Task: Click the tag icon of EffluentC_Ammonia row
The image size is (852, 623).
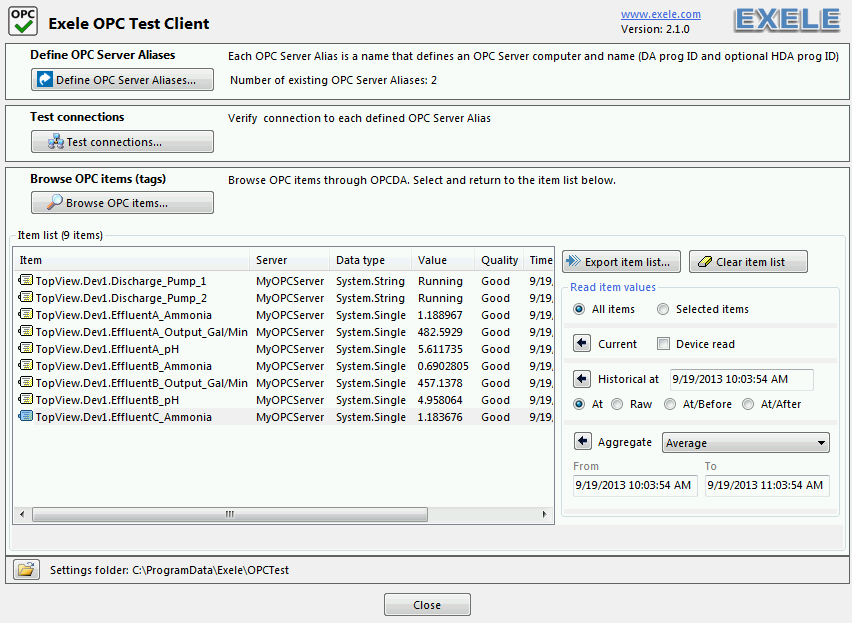Action: pos(26,417)
